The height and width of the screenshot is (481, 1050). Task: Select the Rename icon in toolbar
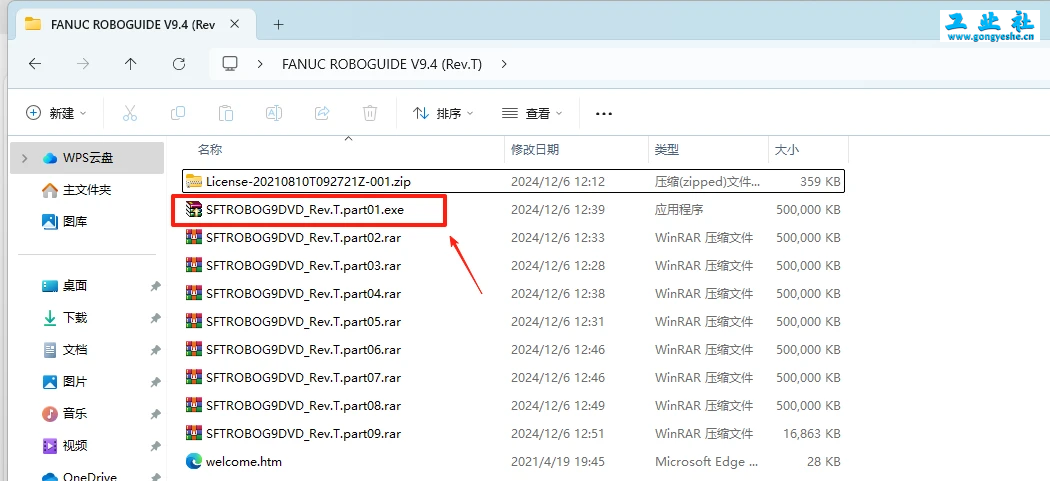tap(274, 113)
